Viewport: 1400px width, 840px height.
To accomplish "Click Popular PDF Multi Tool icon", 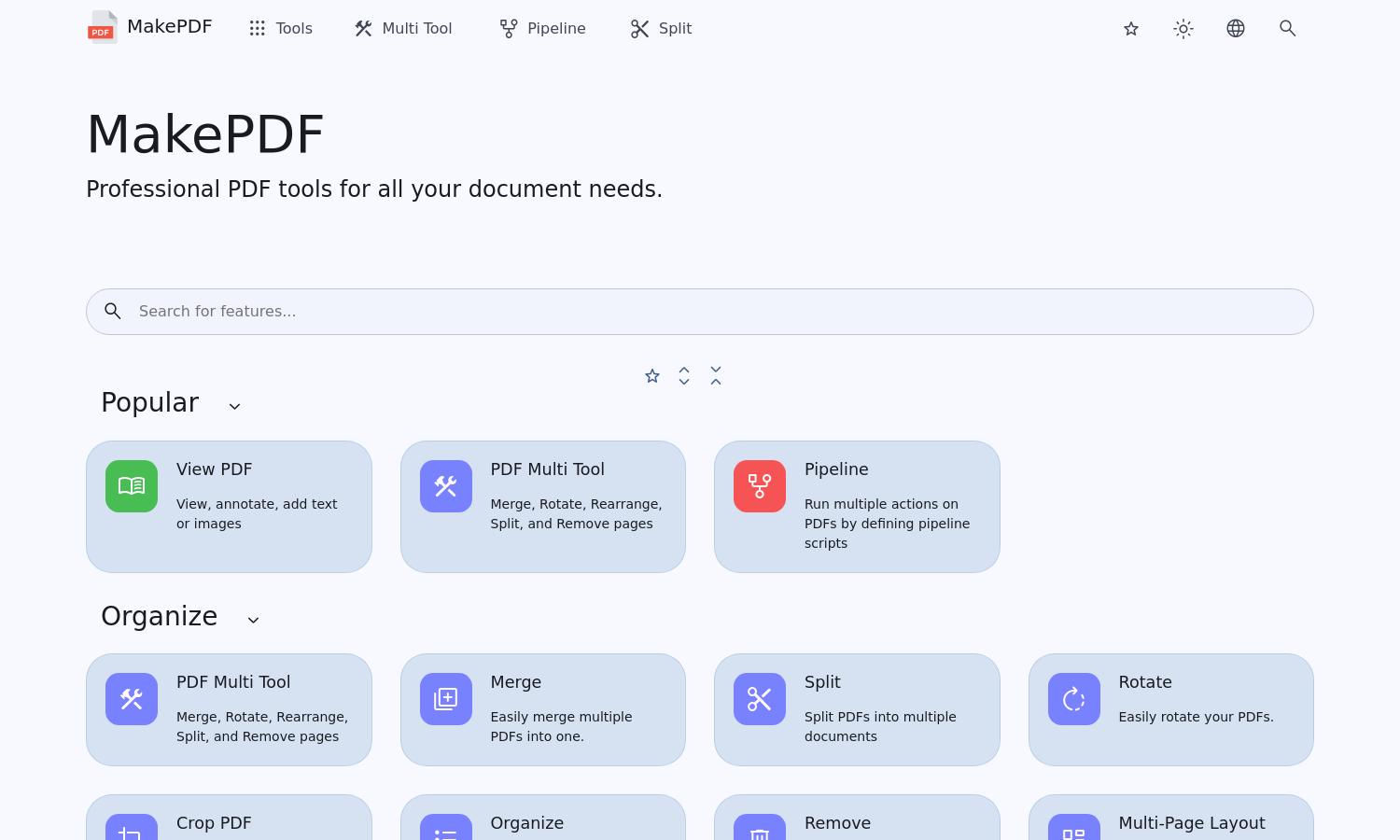I will click(446, 486).
